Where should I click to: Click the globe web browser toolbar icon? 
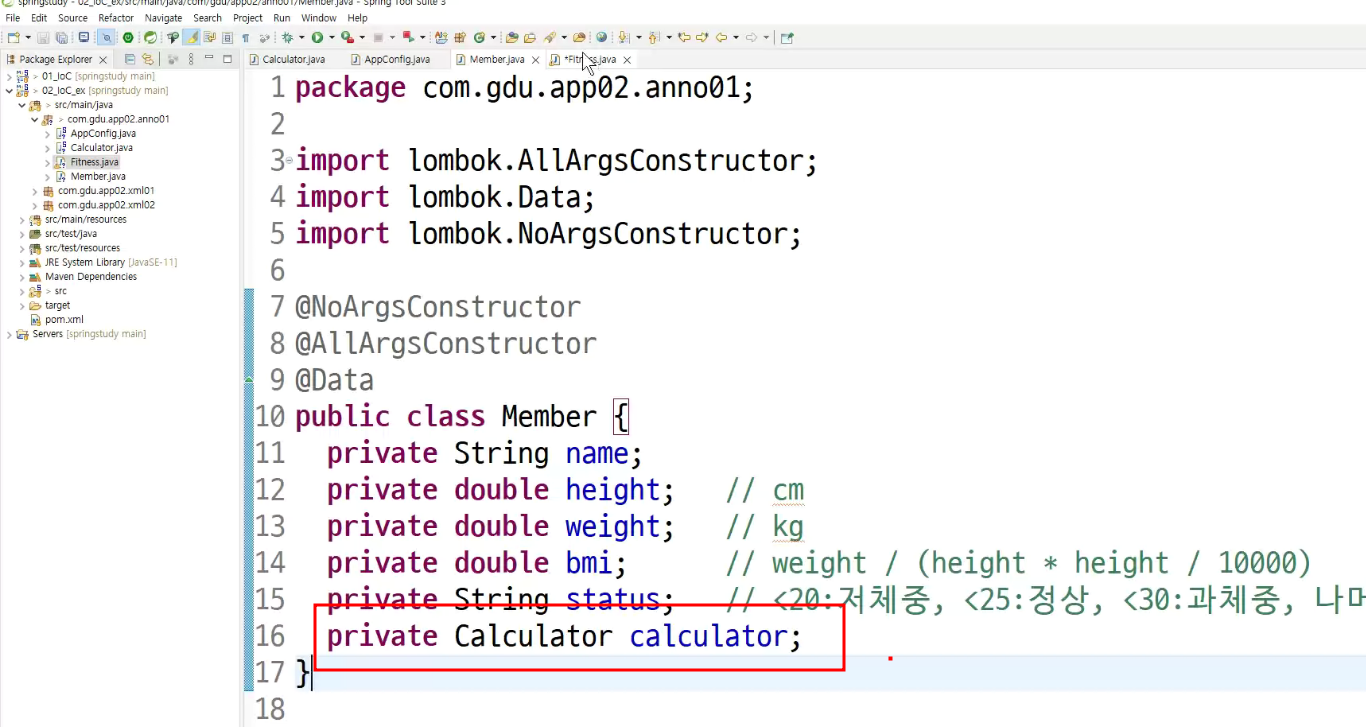[x=601, y=38]
